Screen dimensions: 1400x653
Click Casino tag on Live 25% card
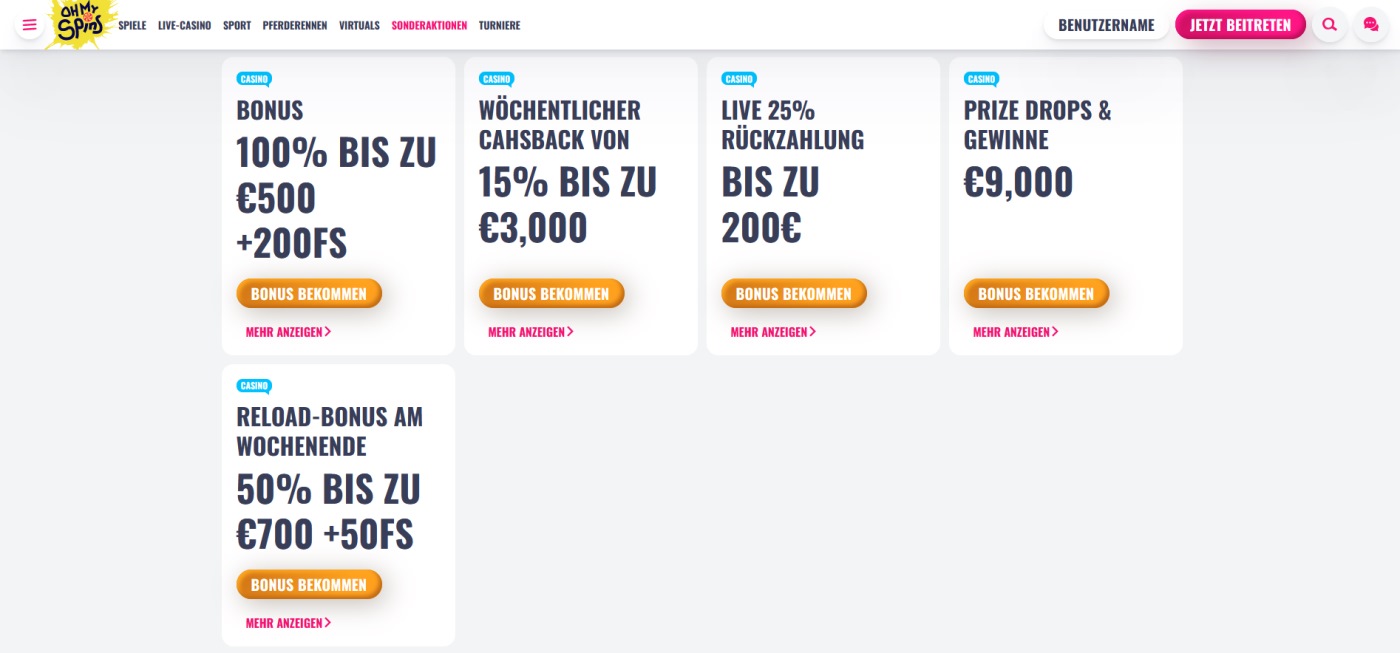pyautogui.click(x=739, y=79)
